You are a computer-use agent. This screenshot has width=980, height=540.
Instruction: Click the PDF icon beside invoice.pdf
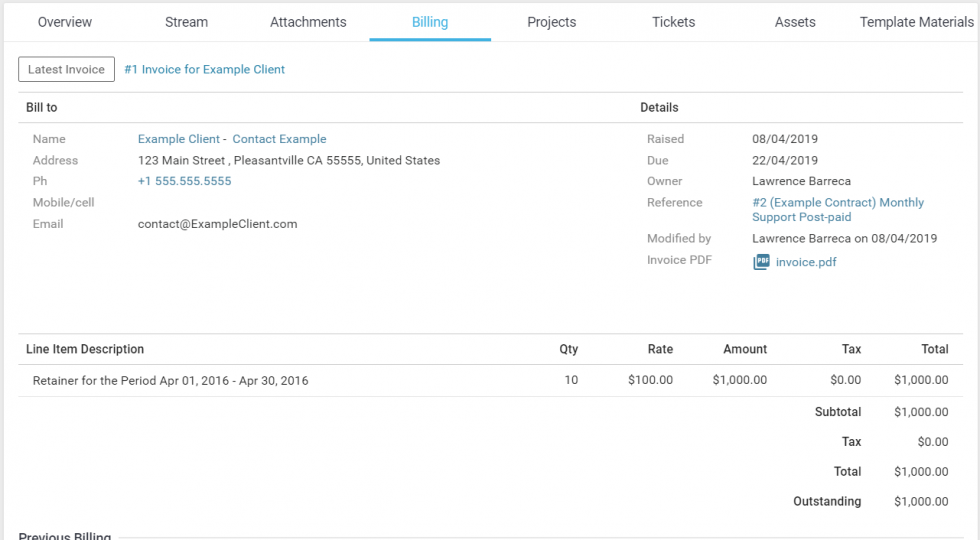coord(761,262)
